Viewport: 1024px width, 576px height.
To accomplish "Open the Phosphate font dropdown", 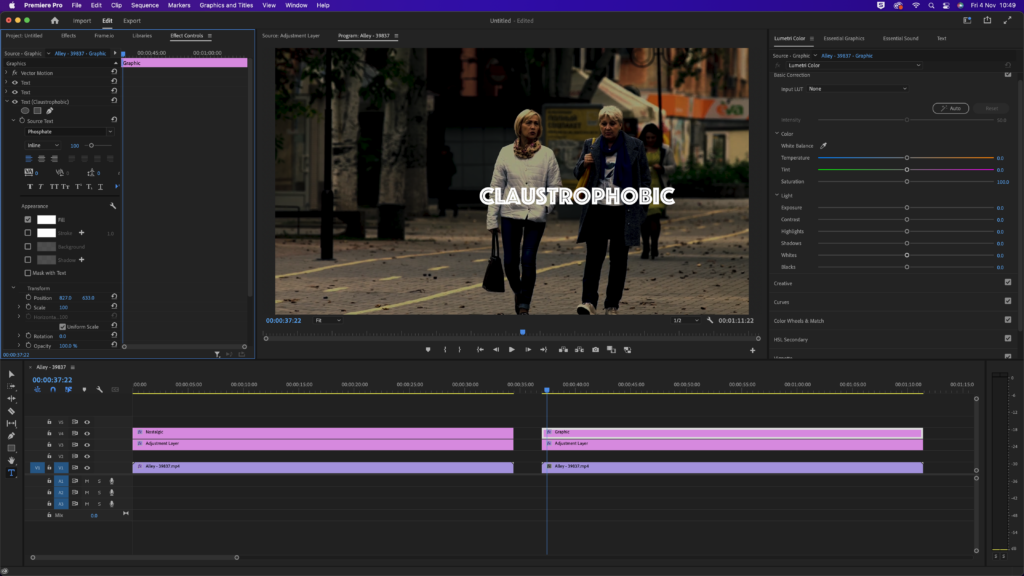I will (69, 132).
